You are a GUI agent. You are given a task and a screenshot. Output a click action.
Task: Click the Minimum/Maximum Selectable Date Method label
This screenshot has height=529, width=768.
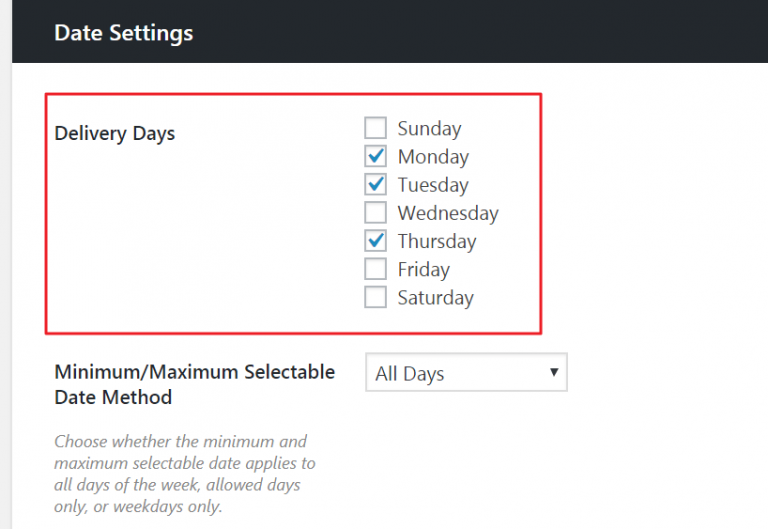coord(194,384)
